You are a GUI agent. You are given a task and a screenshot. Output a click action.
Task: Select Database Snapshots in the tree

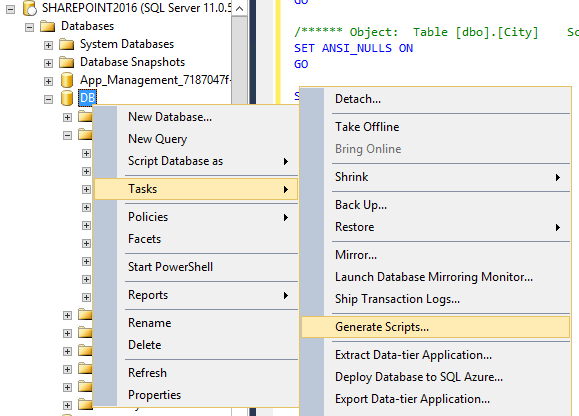pos(133,62)
